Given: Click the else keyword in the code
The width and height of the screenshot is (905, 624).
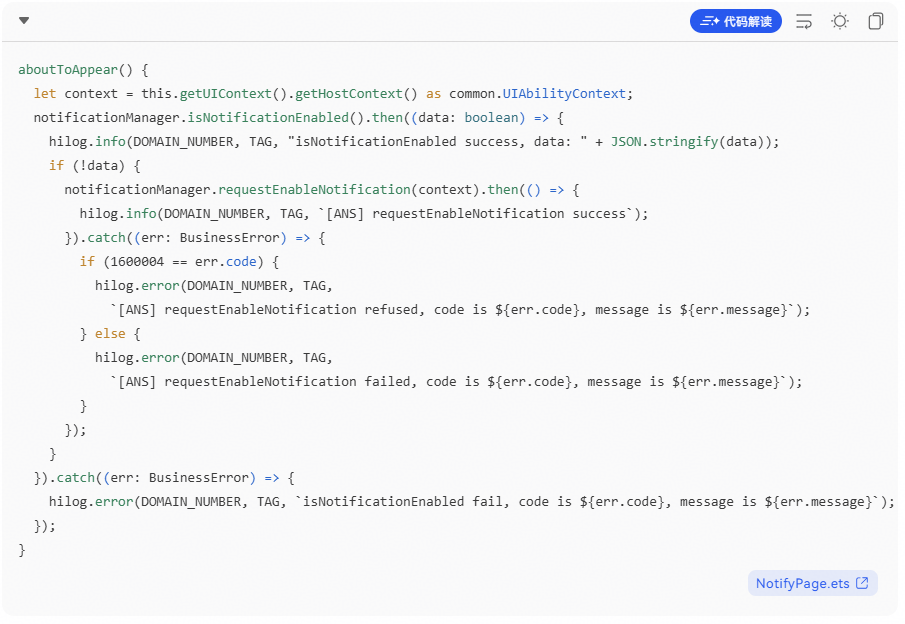Looking at the screenshot, I should 110,334.
